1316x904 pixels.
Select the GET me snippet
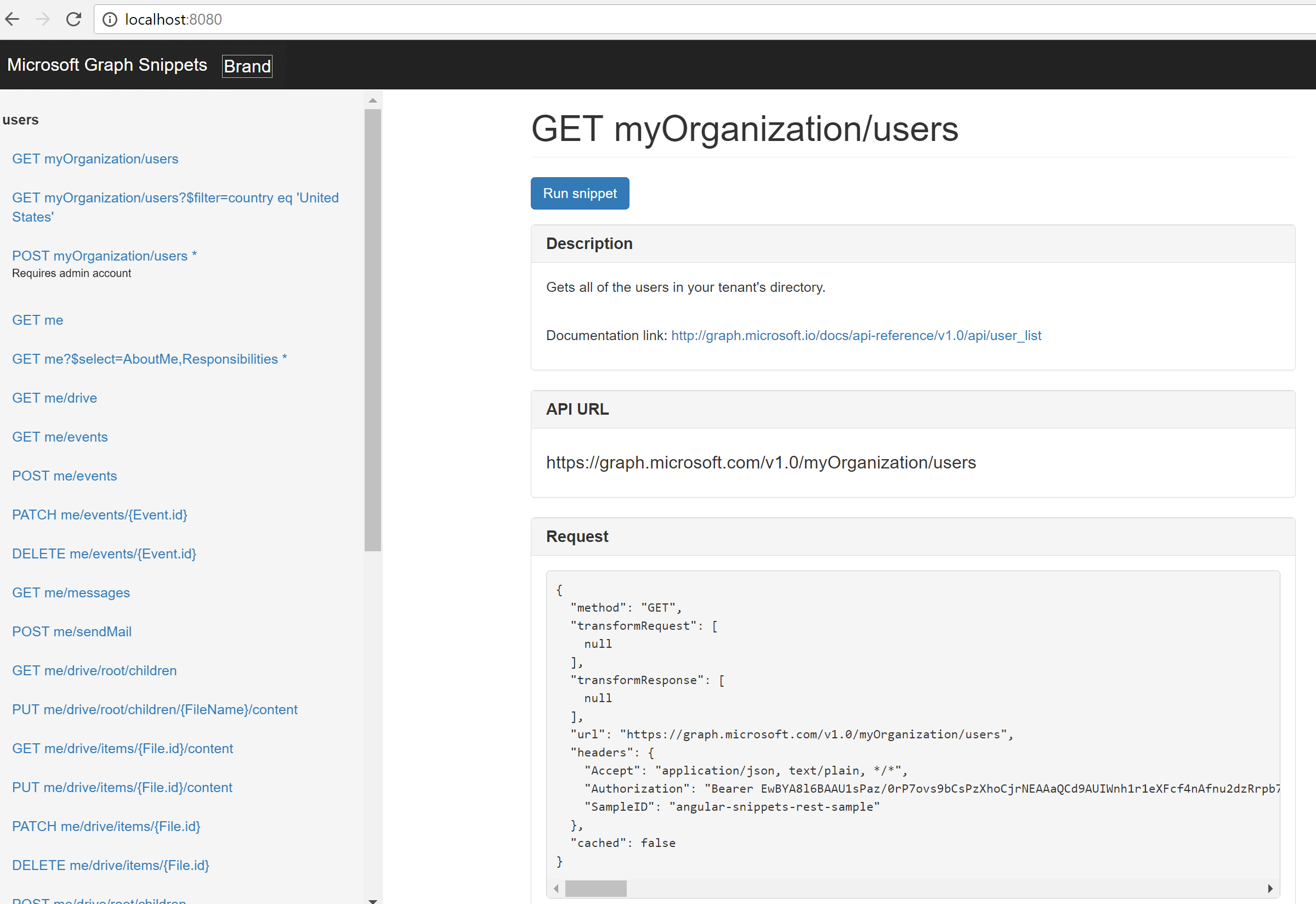coord(37,320)
